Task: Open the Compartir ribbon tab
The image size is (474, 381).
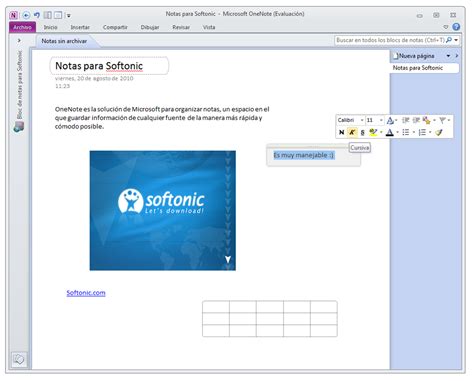Action: click(x=115, y=27)
